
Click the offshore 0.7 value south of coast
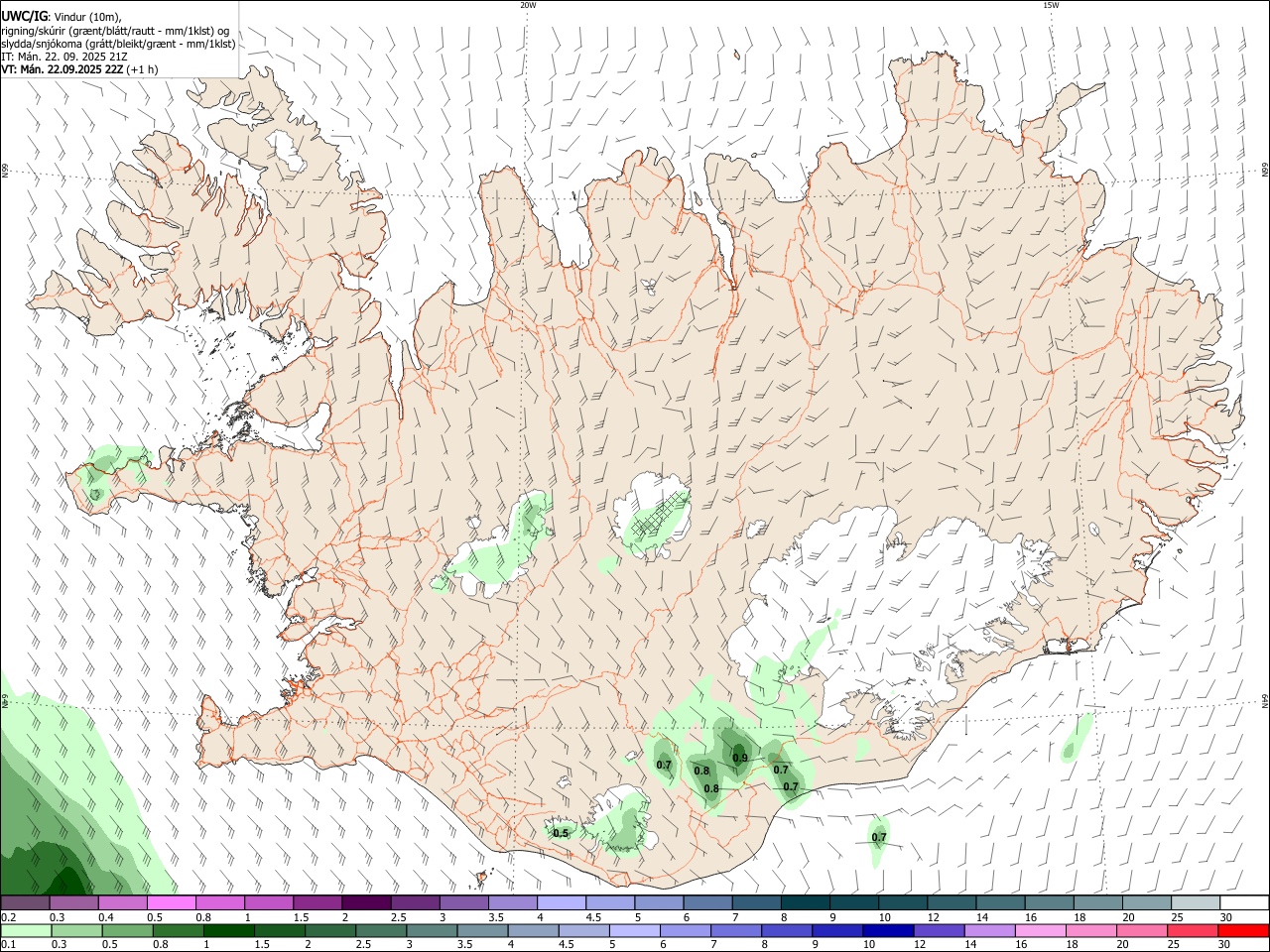pyautogui.click(x=879, y=837)
